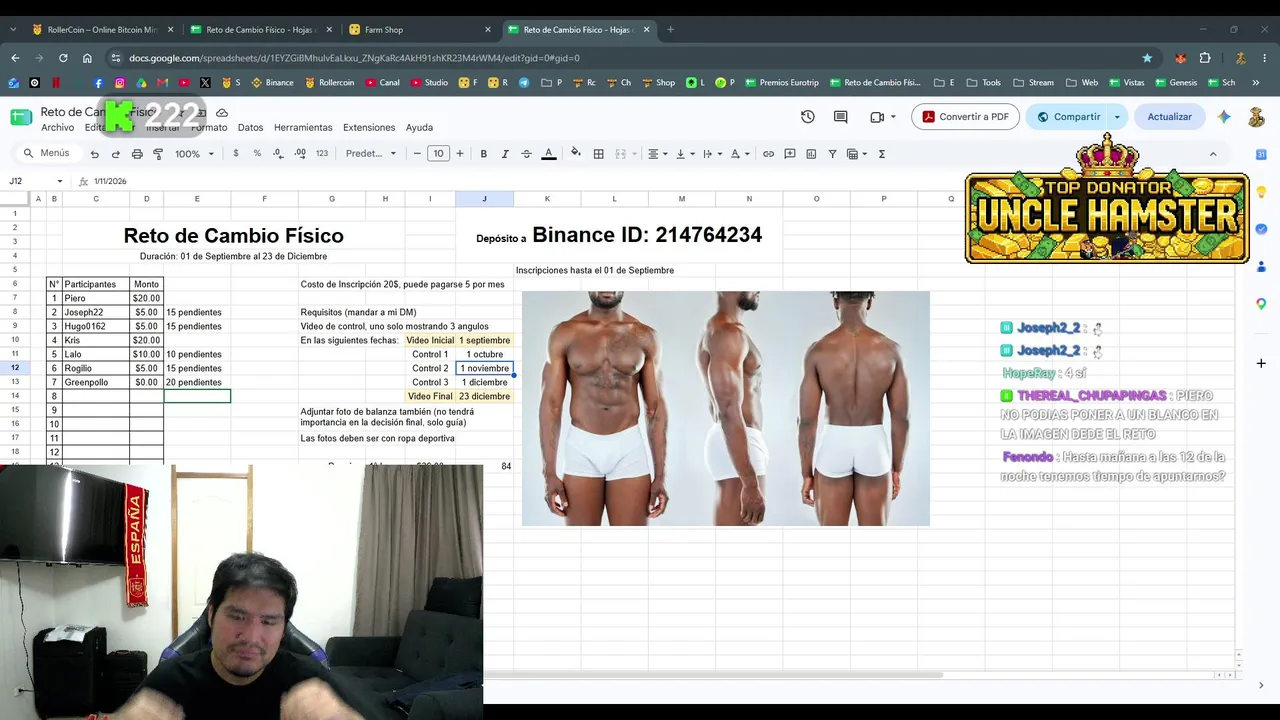The width and height of the screenshot is (1280, 720).
Task: Open the Premios Eurotrip bookmark
Action: click(x=781, y=83)
